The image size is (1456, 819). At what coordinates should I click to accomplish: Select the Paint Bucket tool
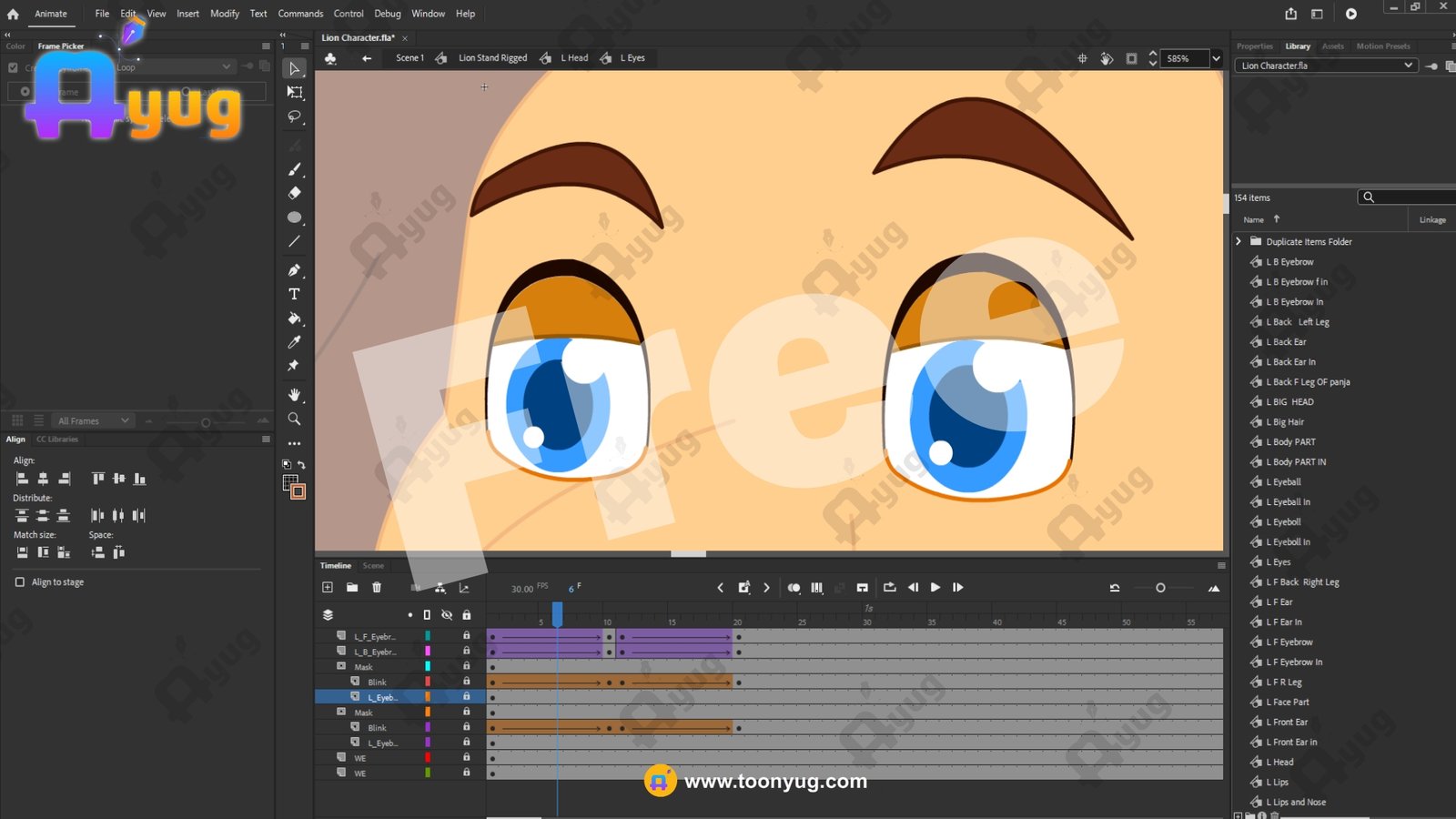coord(294,318)
